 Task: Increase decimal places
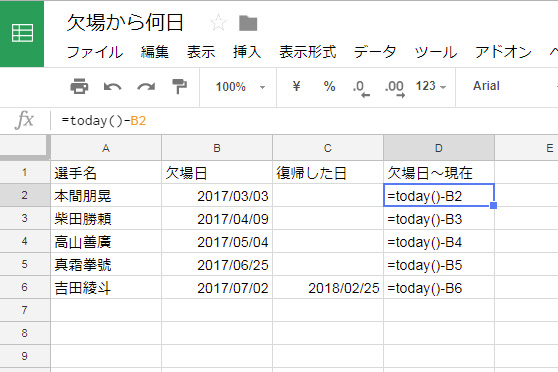tap(395, 88)
